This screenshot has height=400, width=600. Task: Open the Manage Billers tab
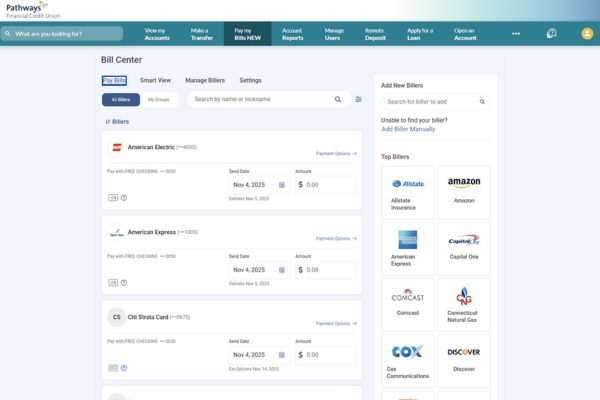pyautogui.click(x=205, y=80)
